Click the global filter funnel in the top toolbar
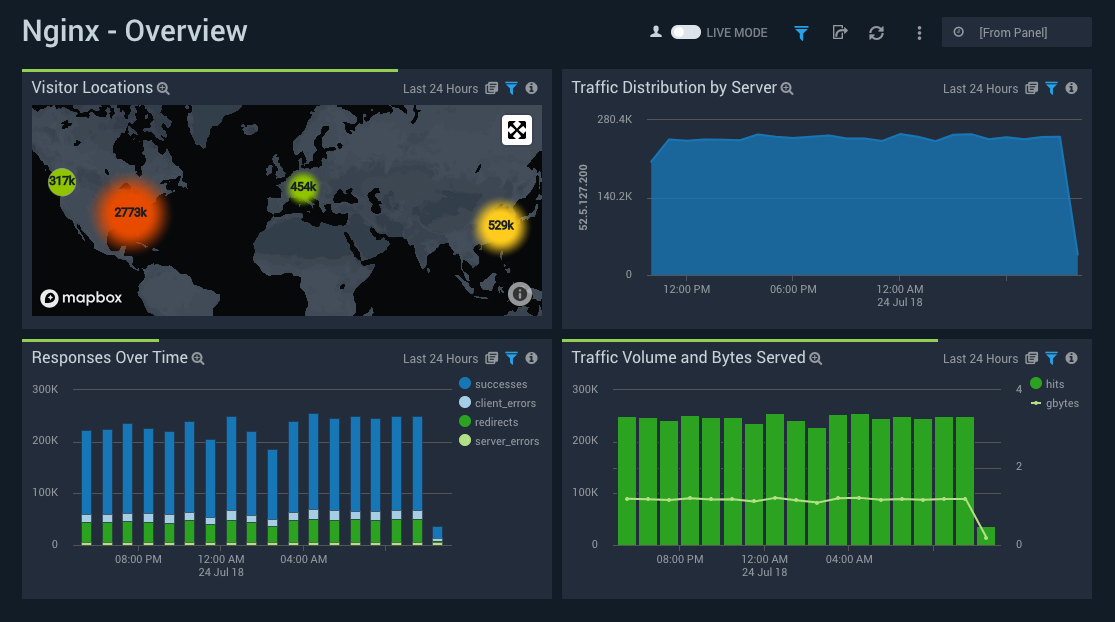Image resolution: width=1115 pixels, height=622 pixels. click(x=801, y=32)
